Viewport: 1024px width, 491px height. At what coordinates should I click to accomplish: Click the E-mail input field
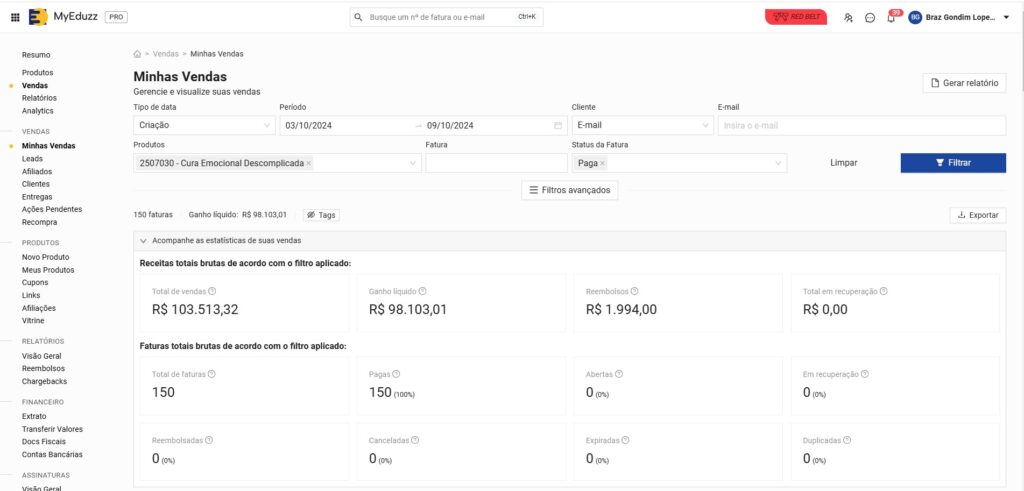click(861, 125)
